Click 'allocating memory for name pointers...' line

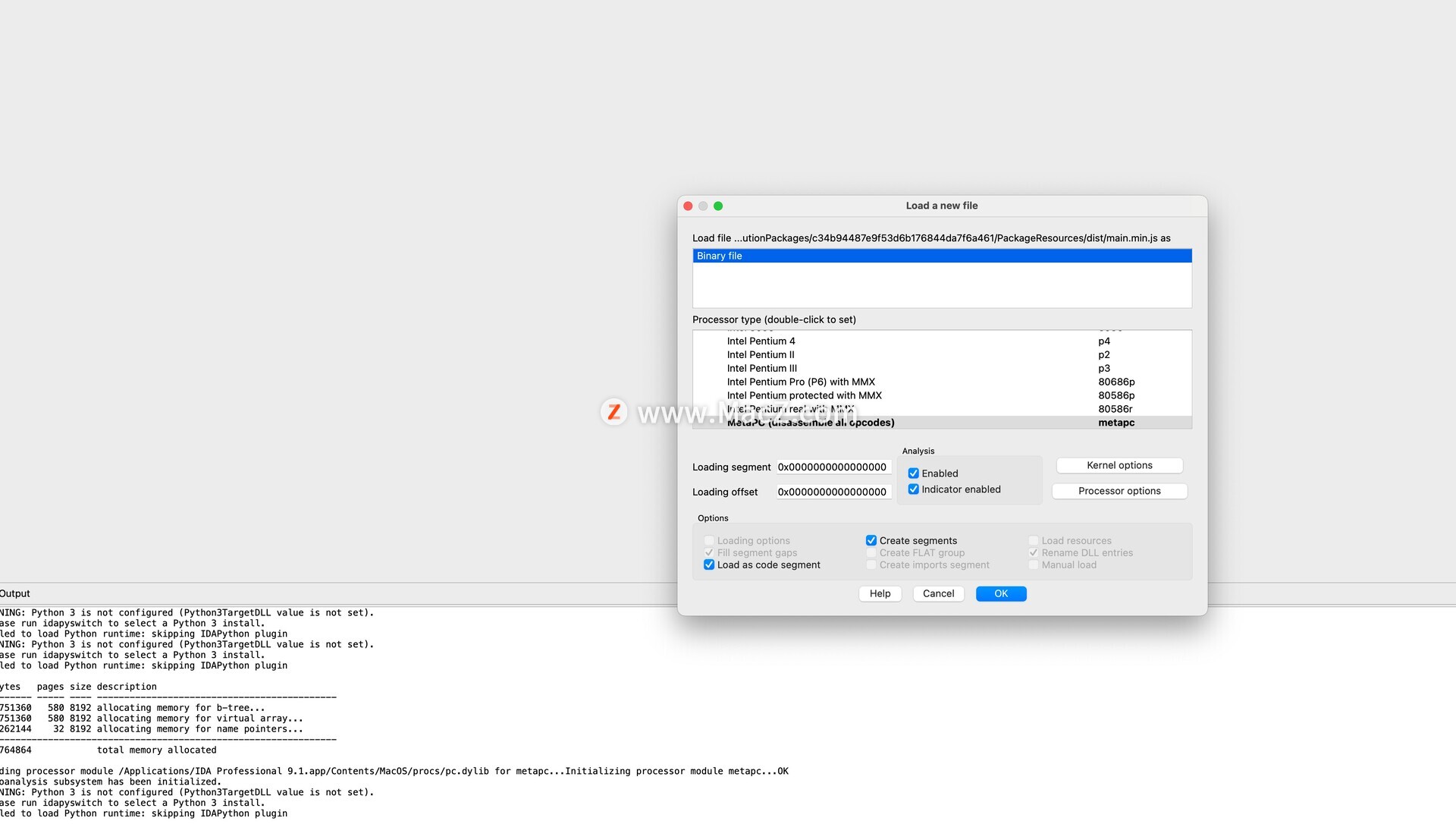[199, 729]
